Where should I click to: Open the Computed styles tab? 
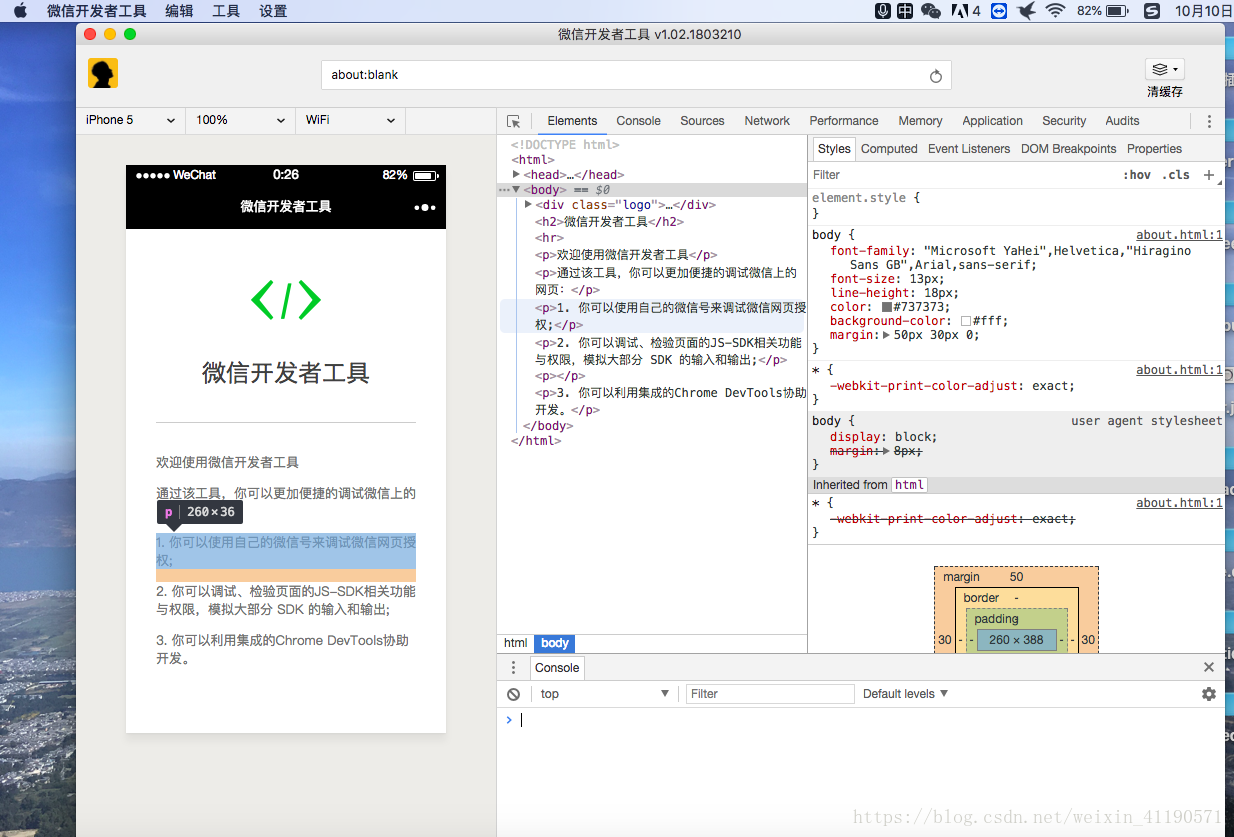[889, 149]
